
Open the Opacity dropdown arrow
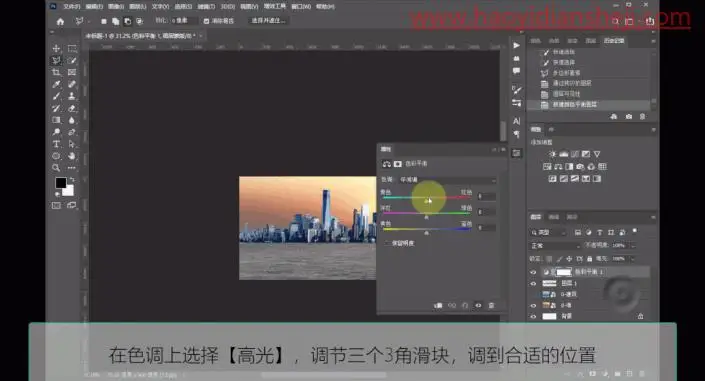click(x=634, y=246)
